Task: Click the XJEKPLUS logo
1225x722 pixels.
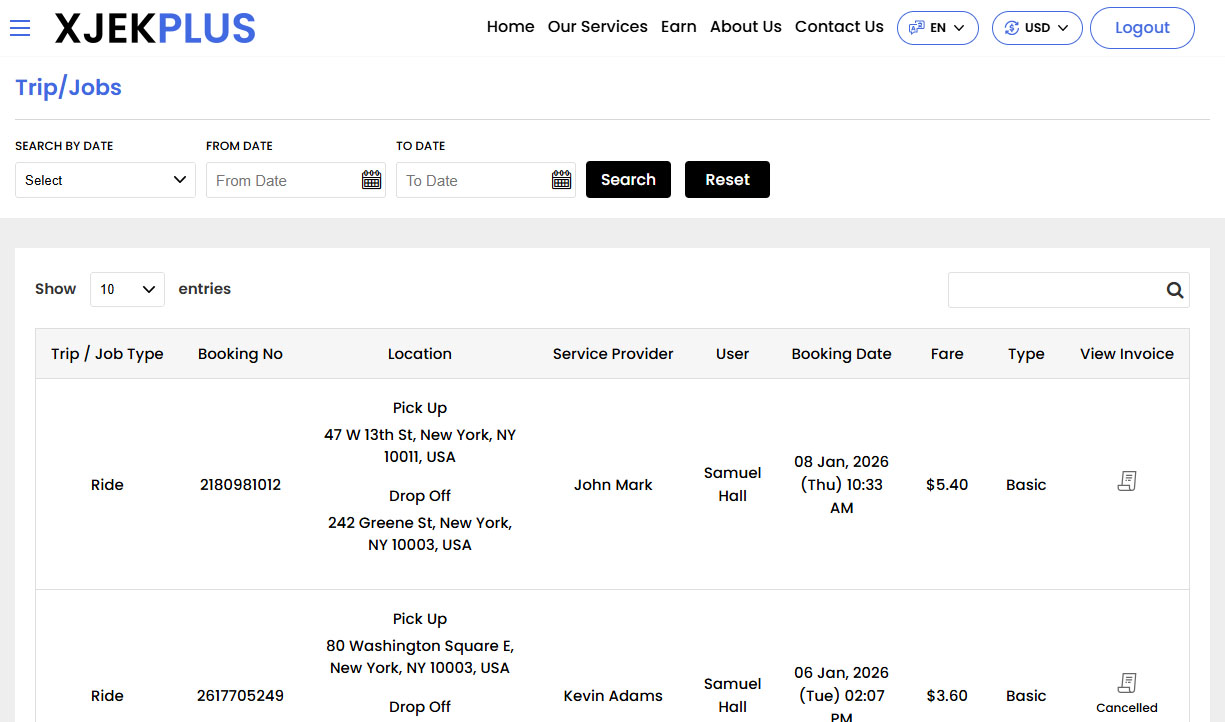Action: pos(155,29)
